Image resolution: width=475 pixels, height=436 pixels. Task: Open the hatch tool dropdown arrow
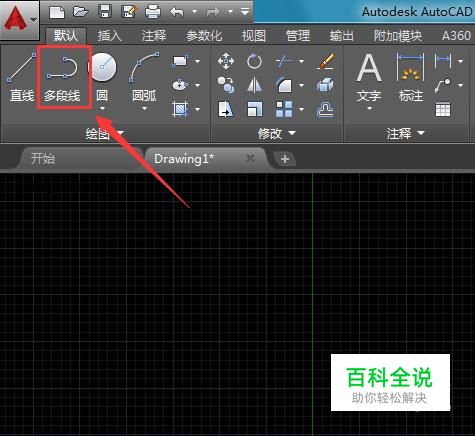click(x=197, y=109)
